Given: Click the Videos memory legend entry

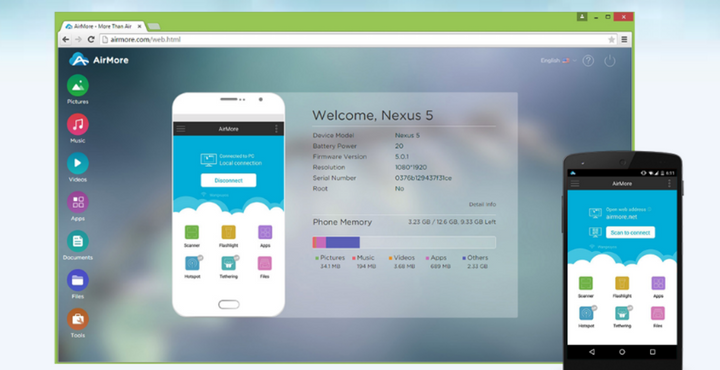Looking at the screenshot, I should click(402, 262).
